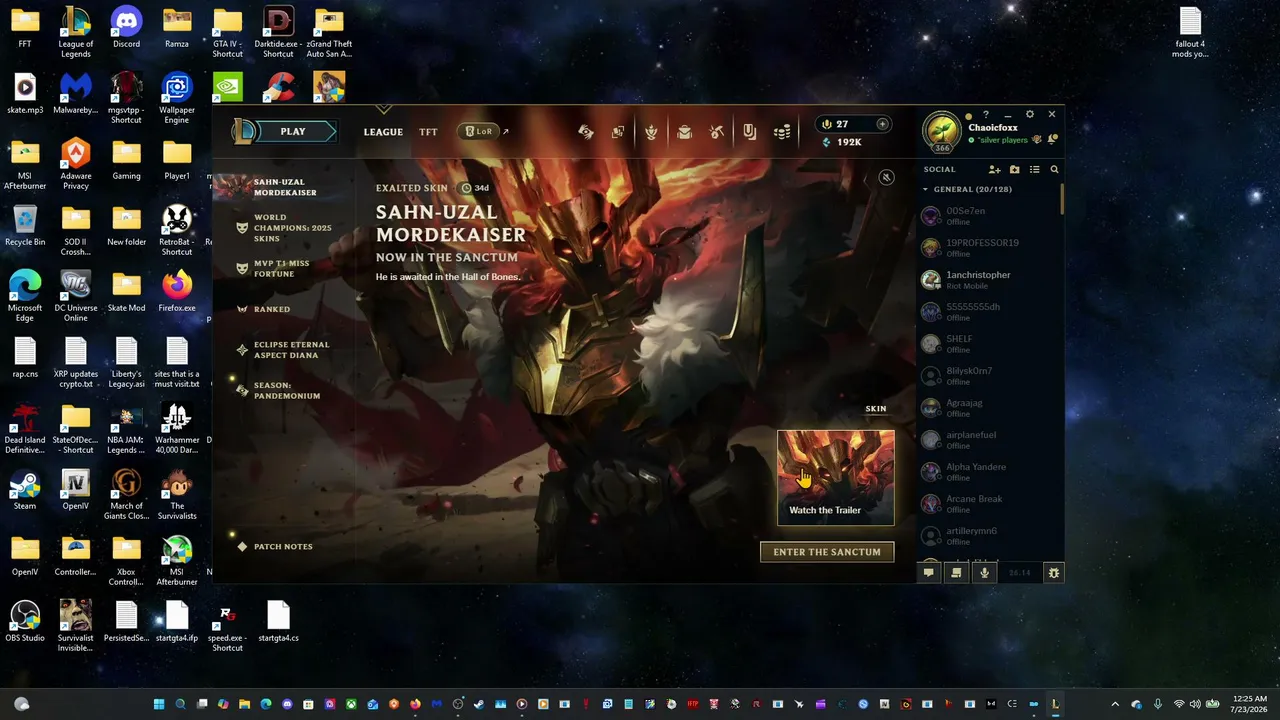Select Sahn-Uzal Mordekaiser news item
Screen dimensions: 1280x720
[284, 187]
